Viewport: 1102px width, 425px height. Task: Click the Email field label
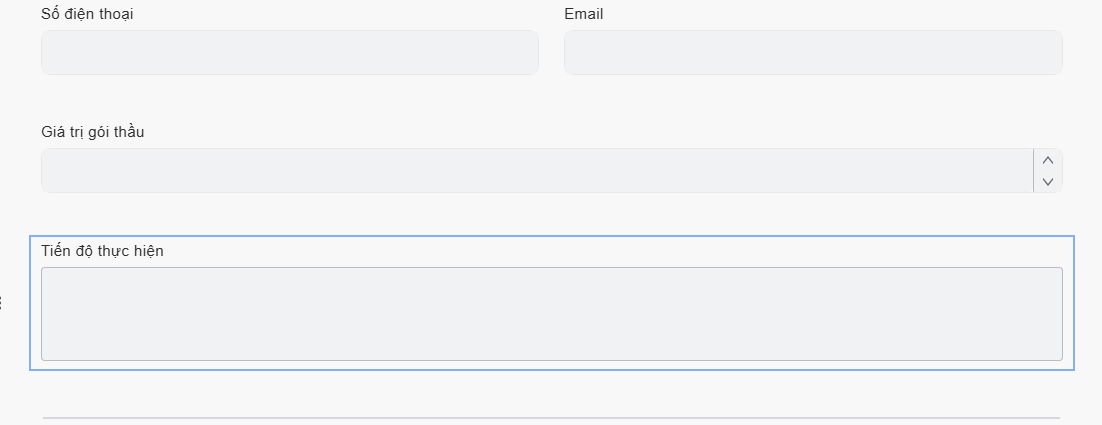[x=584, y=14]
